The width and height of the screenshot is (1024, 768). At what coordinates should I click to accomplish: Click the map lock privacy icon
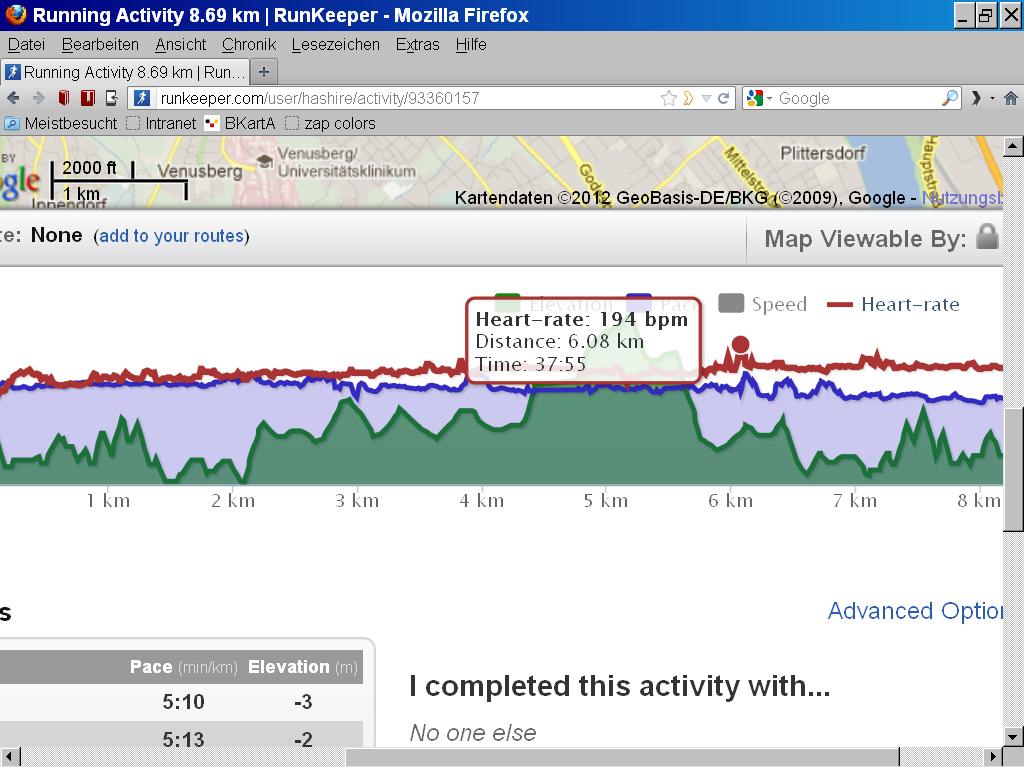(x=987, y=237)
